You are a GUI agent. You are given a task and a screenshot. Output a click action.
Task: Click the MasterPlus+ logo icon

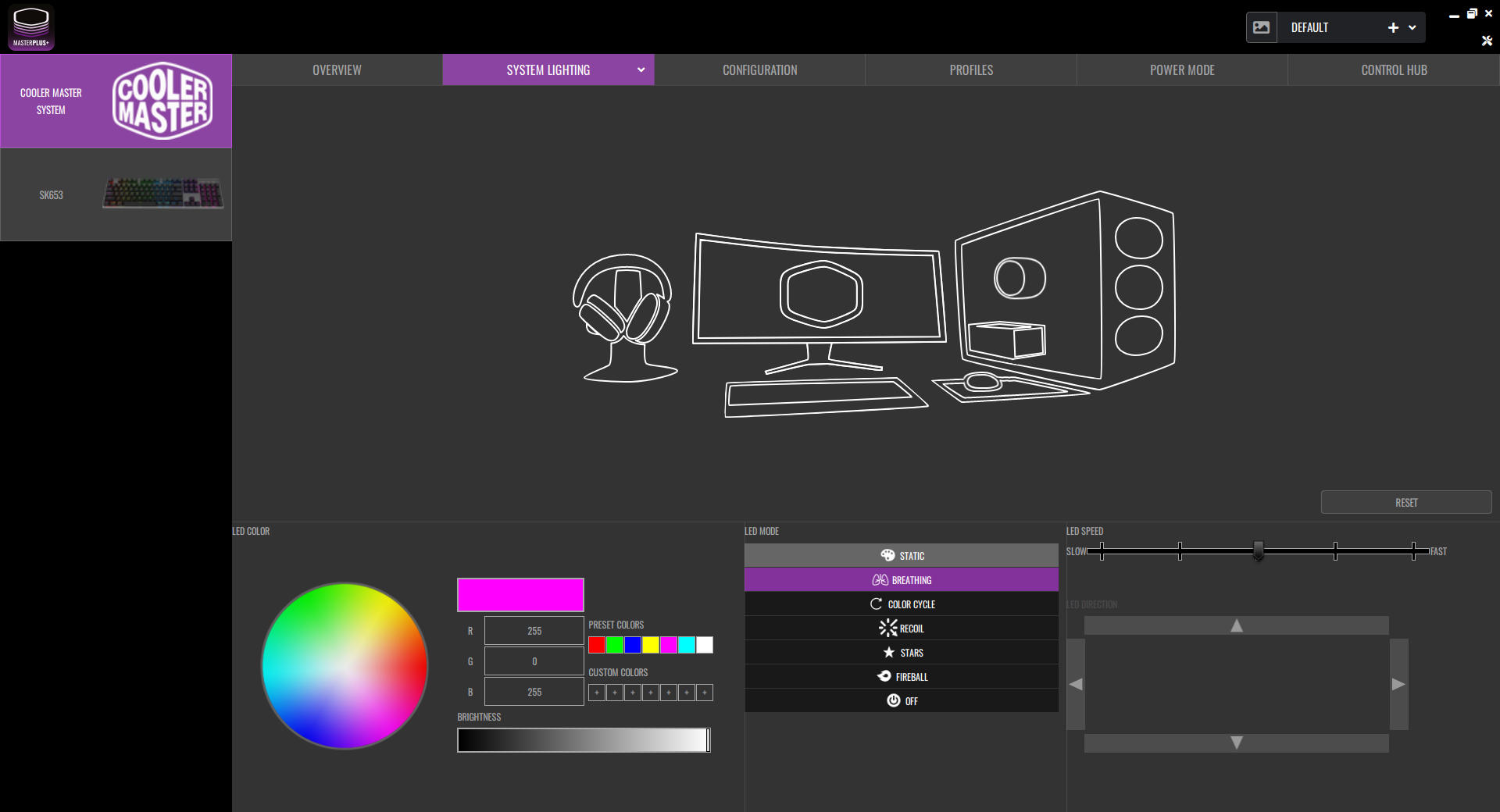(31, 27)
